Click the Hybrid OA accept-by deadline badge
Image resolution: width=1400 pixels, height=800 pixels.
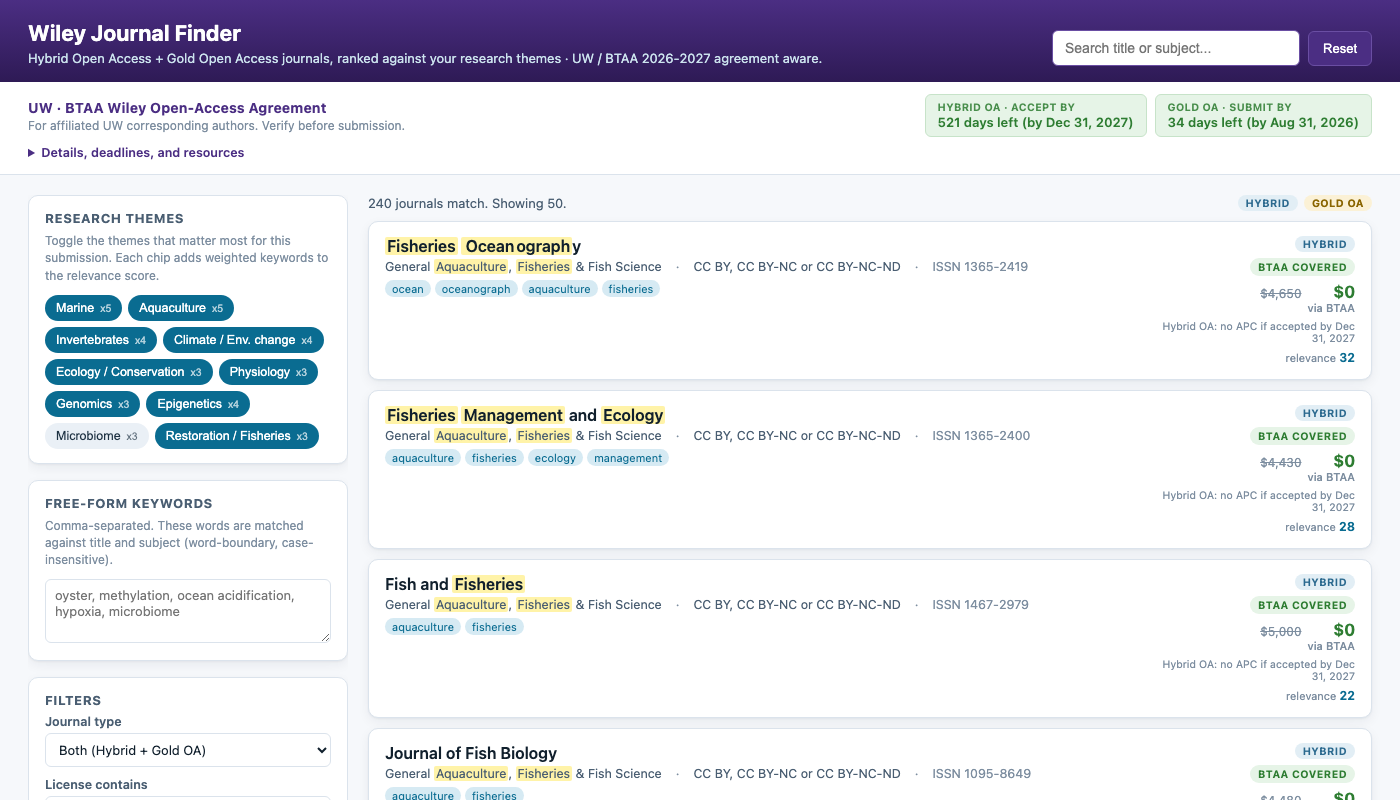(1035, 115)
